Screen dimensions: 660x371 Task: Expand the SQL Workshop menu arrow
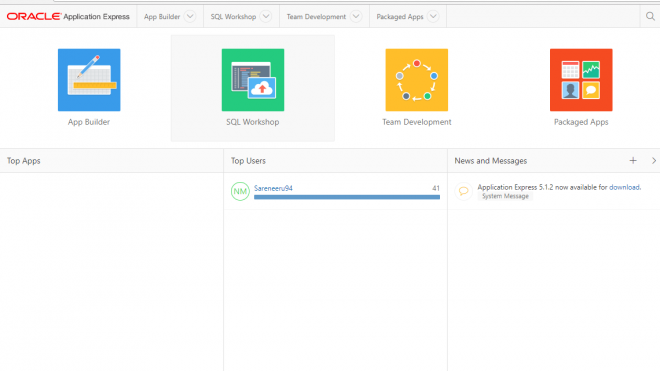[266, 16]
